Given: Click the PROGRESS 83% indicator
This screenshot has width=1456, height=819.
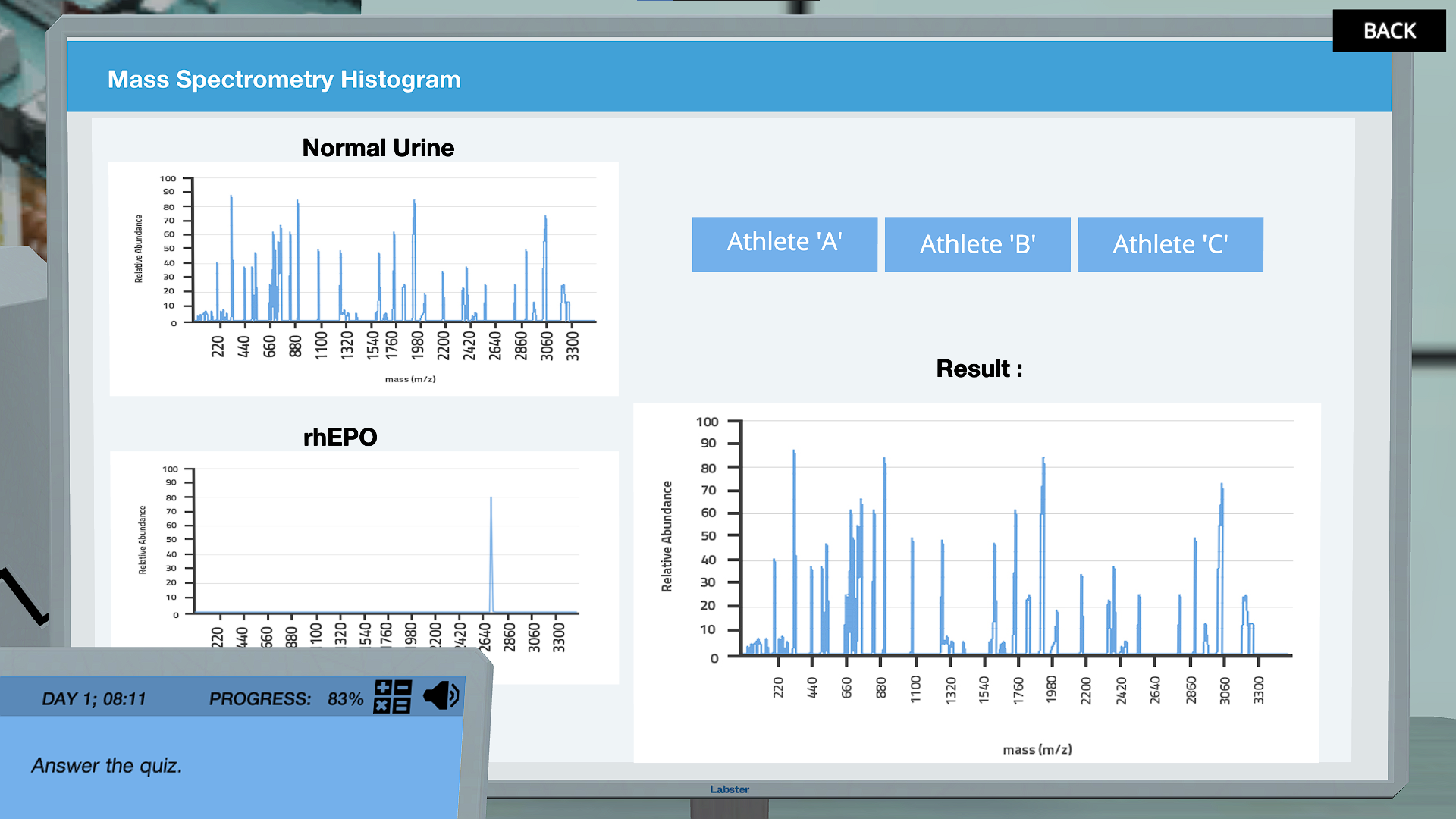Looking at the screenshot, I should 286,698.
